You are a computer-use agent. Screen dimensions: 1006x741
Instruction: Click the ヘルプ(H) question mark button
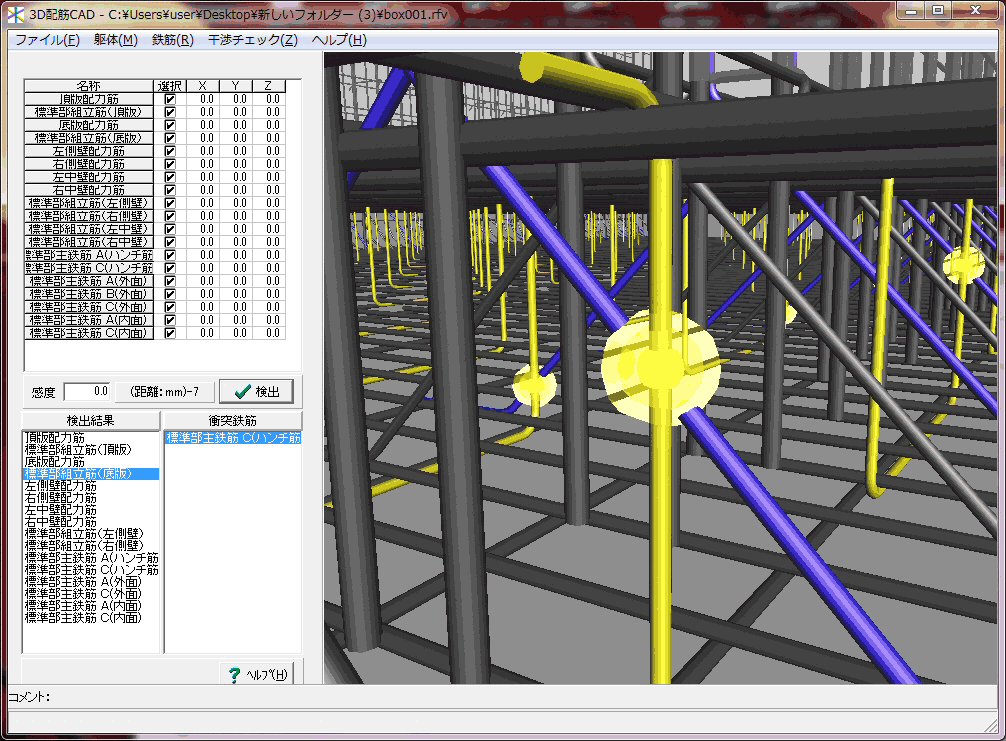256,674
